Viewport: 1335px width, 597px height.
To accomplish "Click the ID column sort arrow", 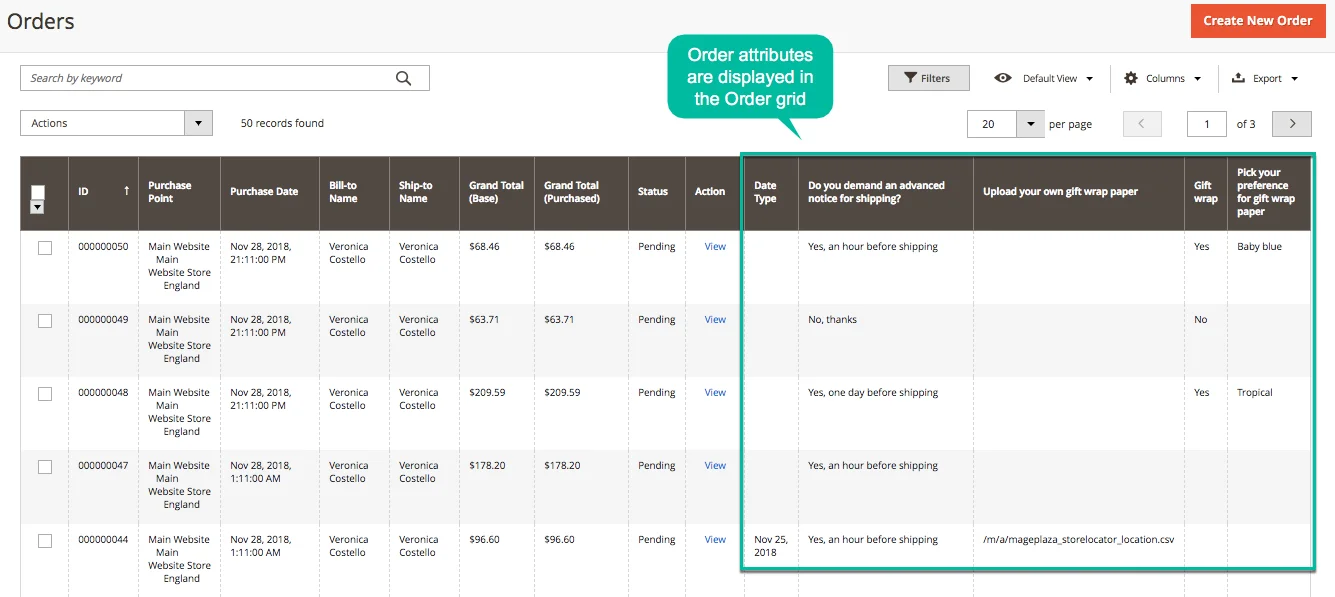I will (x=126, y=190).
